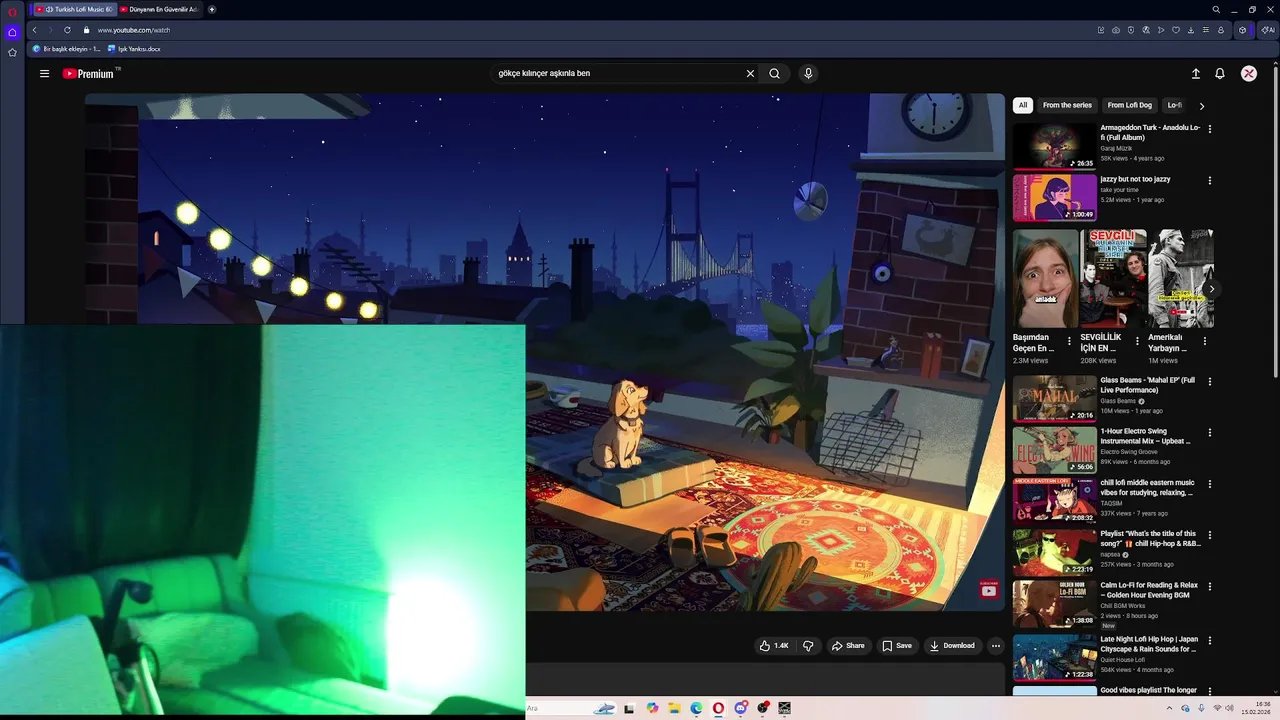Screen dimensions: 1280x720
Task: Show next filter chips with arrow
Action: point(1201,105)
